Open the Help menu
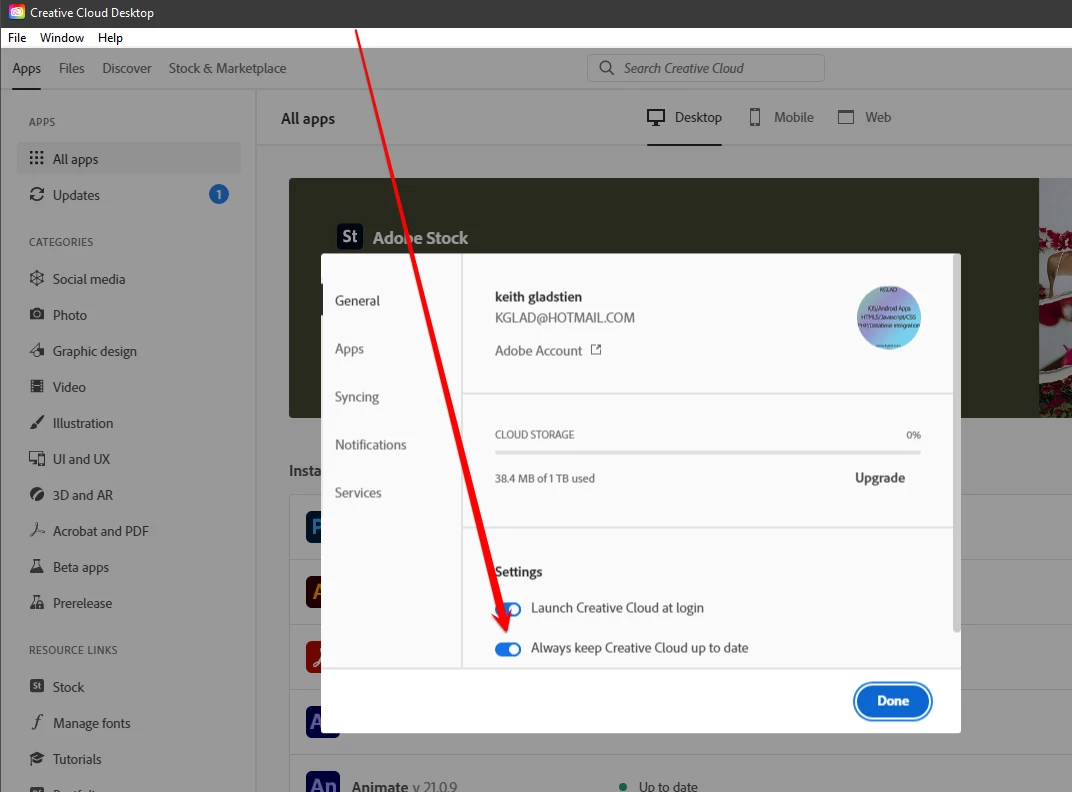 (x=110, y=38)
